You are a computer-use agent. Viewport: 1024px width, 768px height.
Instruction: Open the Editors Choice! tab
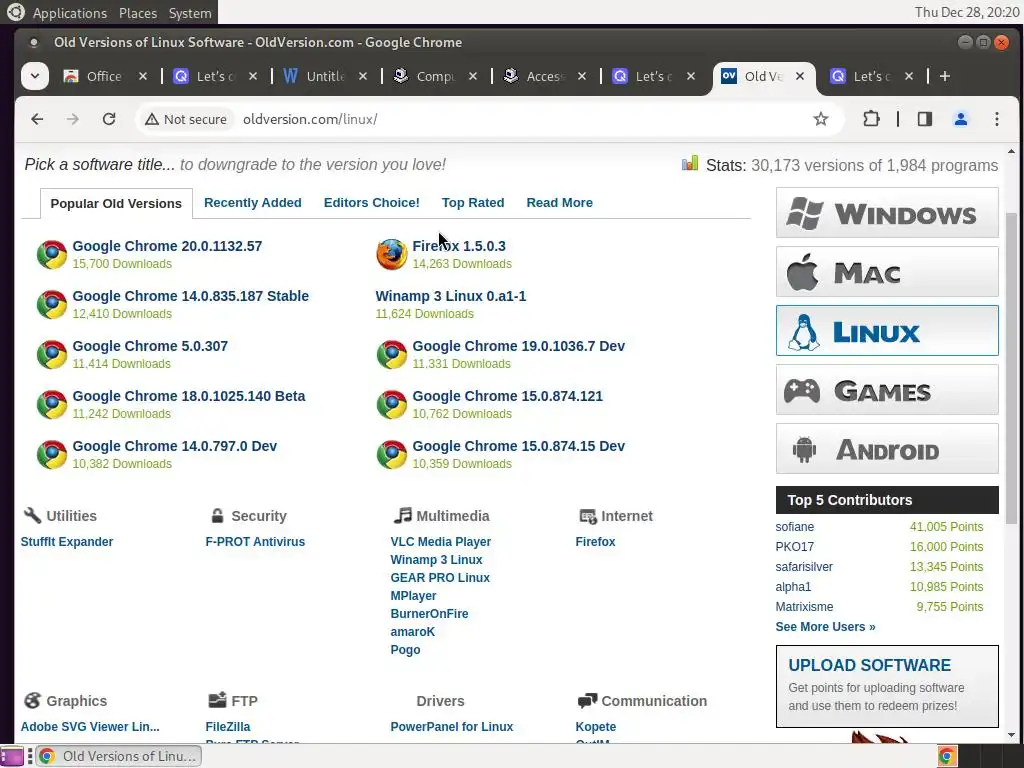(372, 202)
